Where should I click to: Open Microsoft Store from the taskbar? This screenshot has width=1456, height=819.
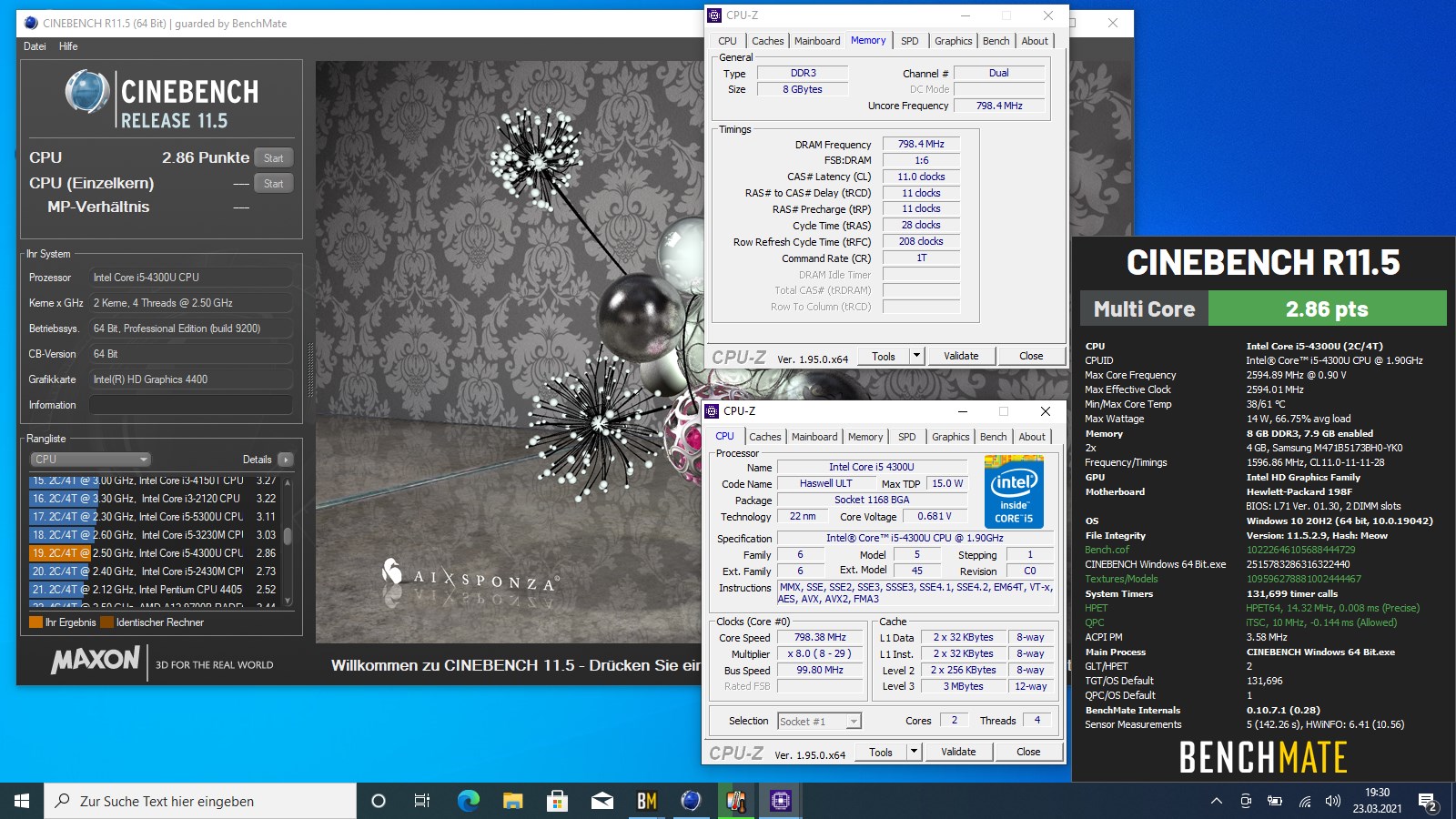557,801
